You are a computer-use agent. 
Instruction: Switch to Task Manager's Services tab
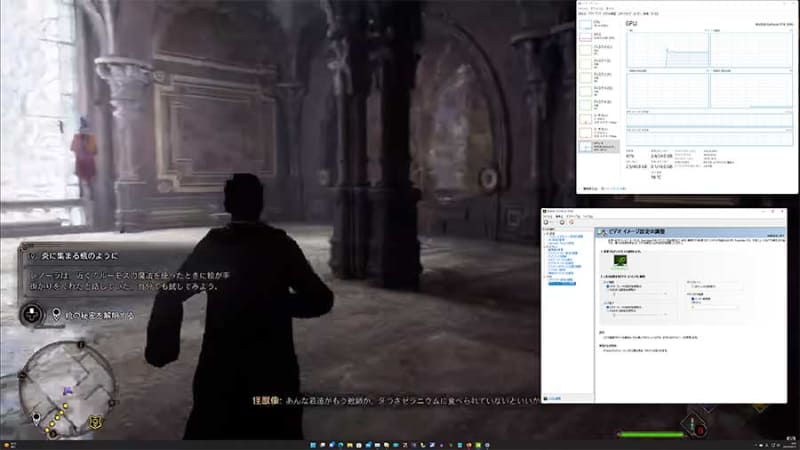click(x=655, y=14)
